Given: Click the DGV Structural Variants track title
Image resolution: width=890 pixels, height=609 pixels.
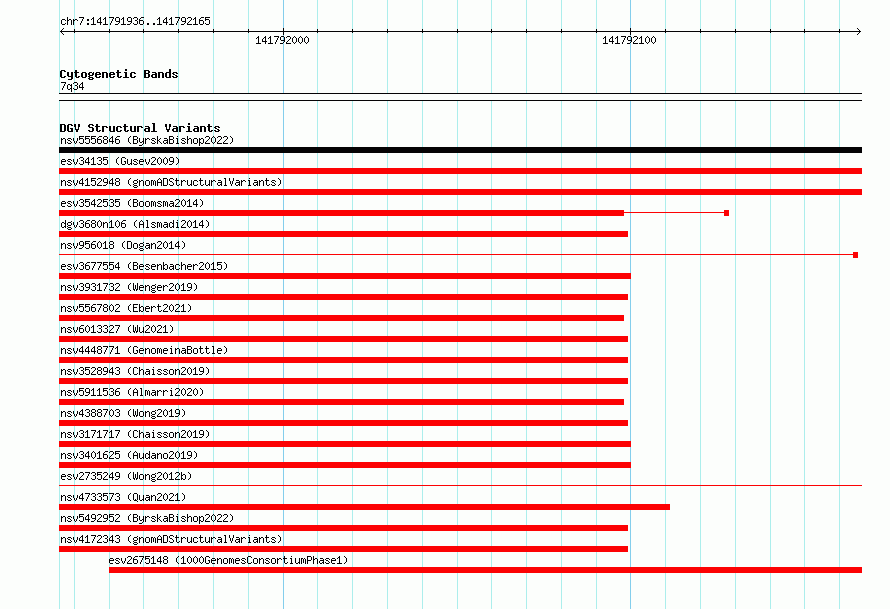Looking at the screenshot, I should (x=140, y=128).
